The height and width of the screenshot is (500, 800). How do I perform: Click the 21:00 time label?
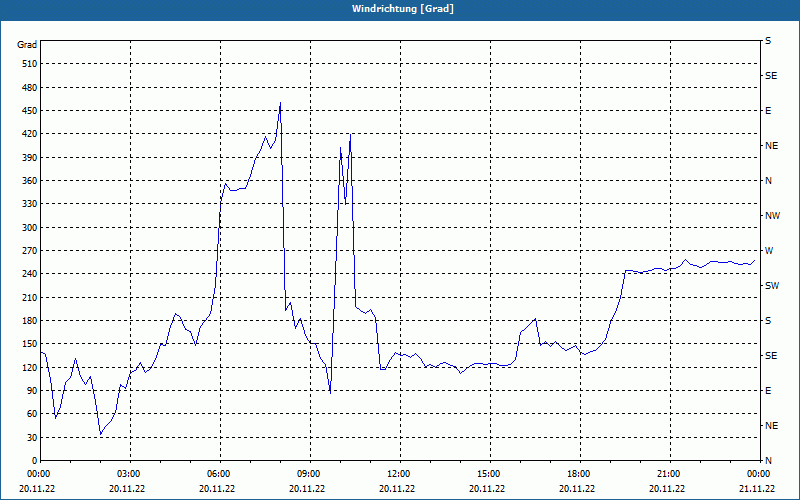click(x=670, y=474)
